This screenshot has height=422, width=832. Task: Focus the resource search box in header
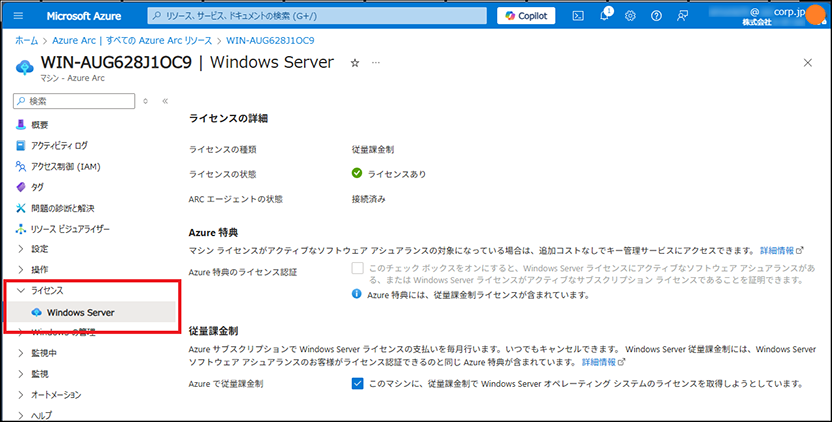click(317, 16)
